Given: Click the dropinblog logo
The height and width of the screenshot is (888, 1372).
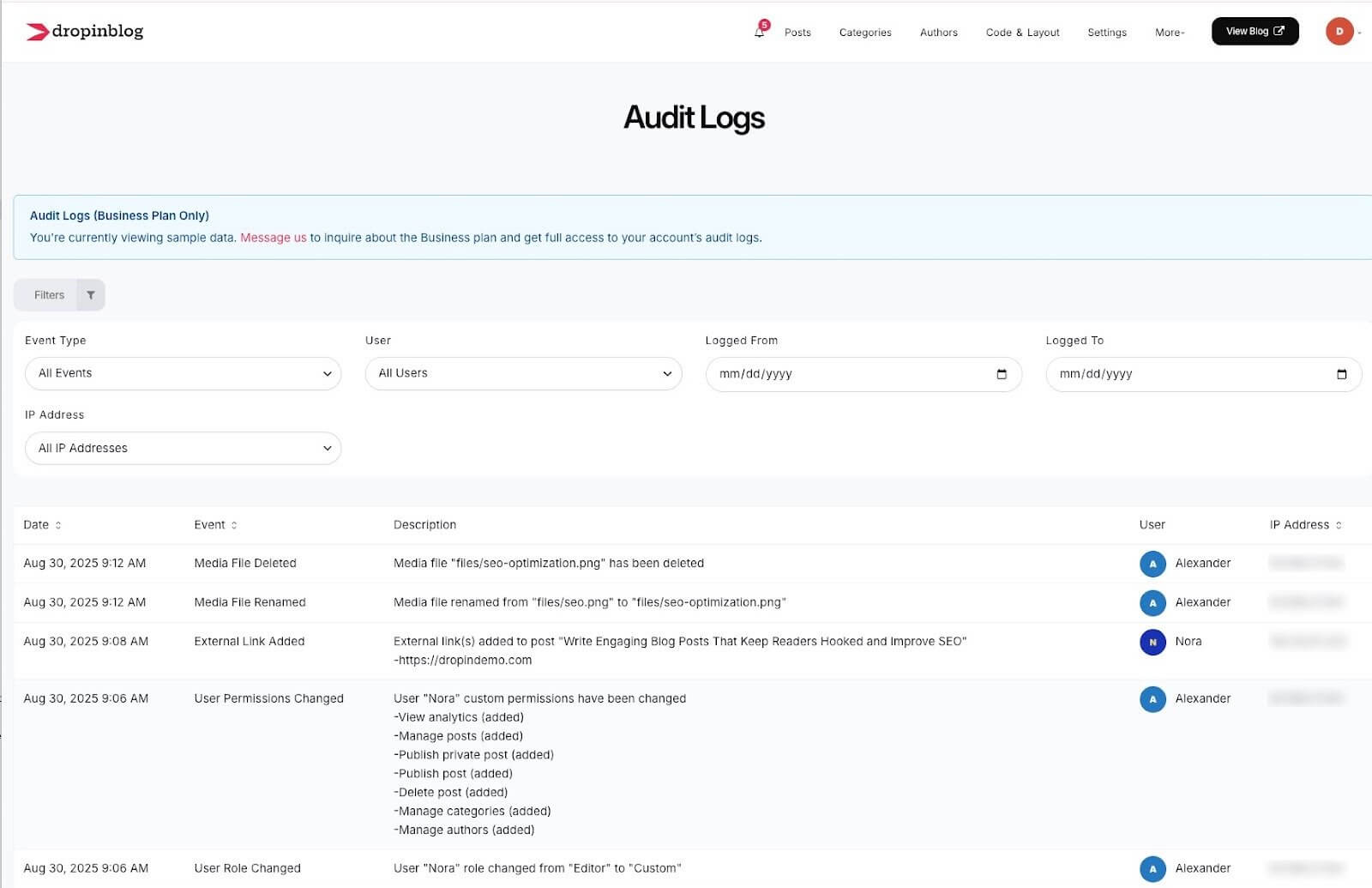Looking at the screenshot, I should coord(84,31).
